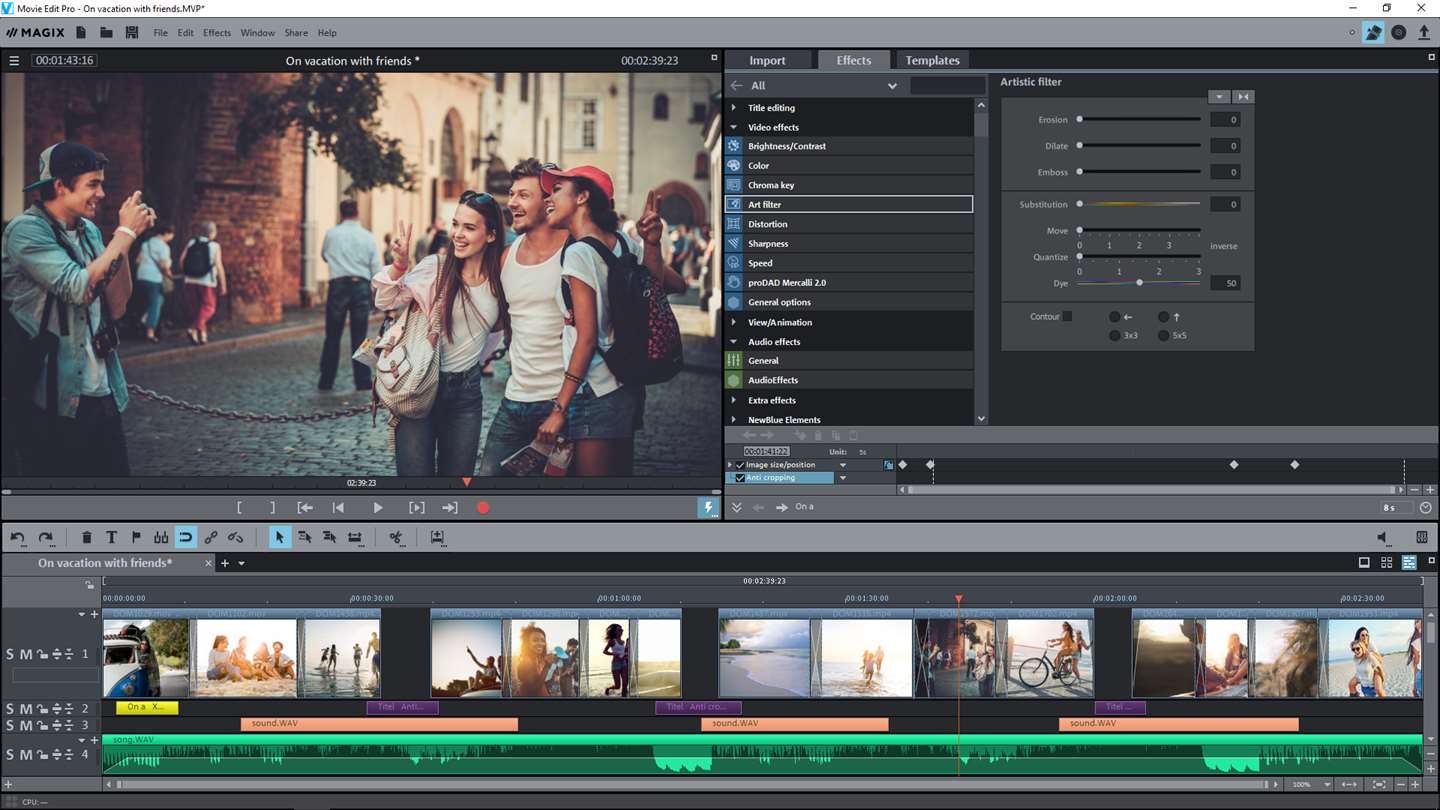Click the trash delete icon in the toolbar
This screenshot has width=1440, height=810.
(x=87, y=537)
